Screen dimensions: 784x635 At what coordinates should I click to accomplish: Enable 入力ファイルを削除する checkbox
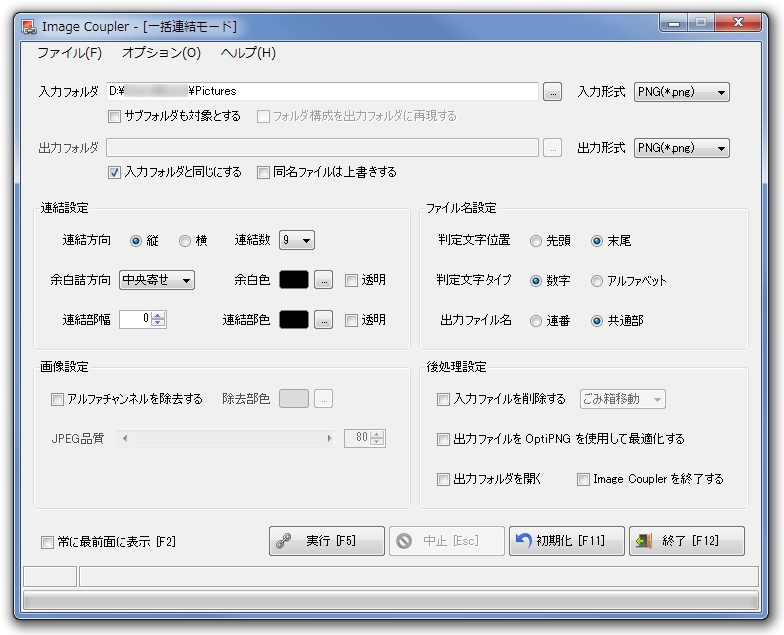tap(443, 400)
